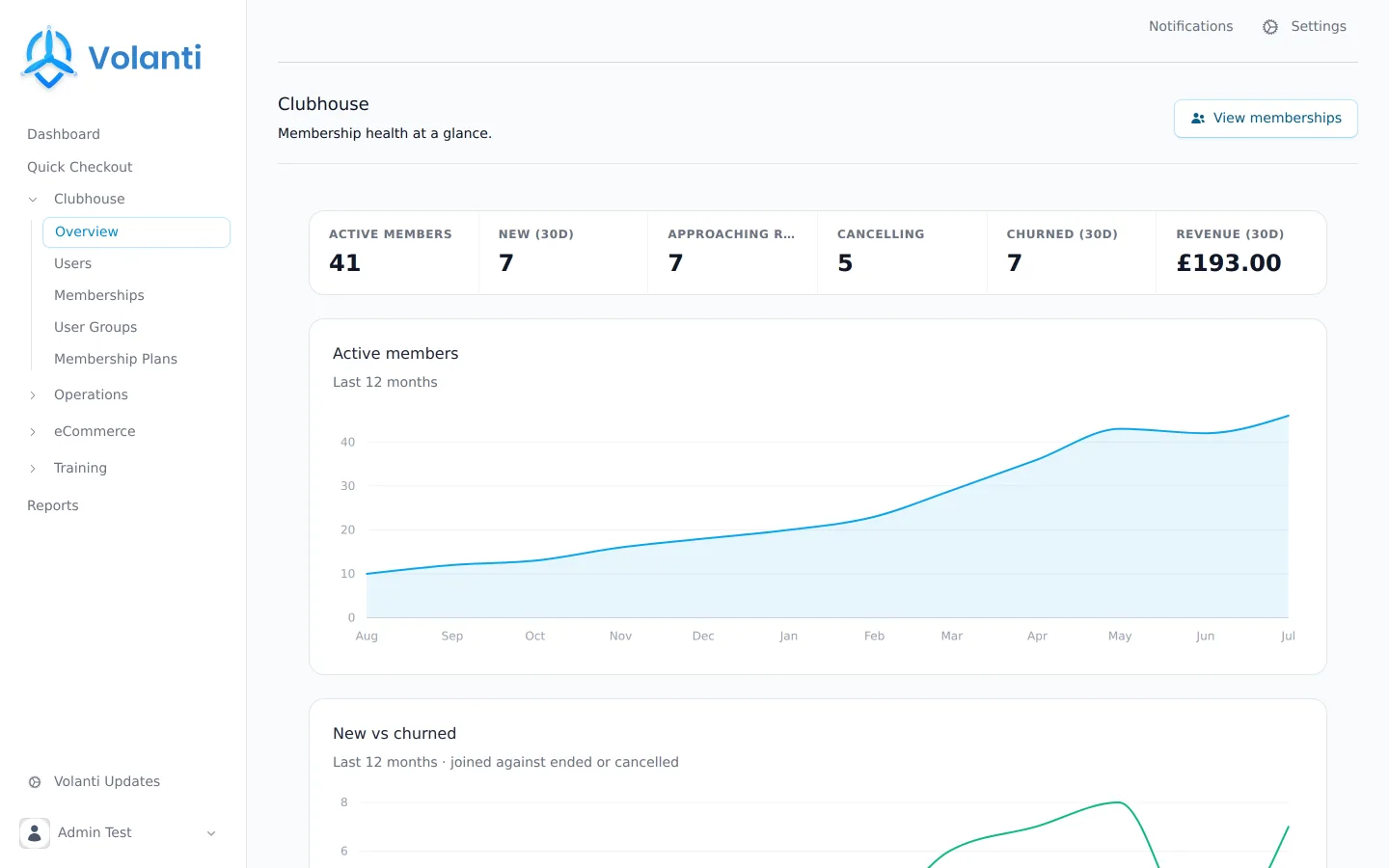This screenshot has width=1389, height=868.
Task: Click the 'Jan' x-axis label
Action: point(788,637)
